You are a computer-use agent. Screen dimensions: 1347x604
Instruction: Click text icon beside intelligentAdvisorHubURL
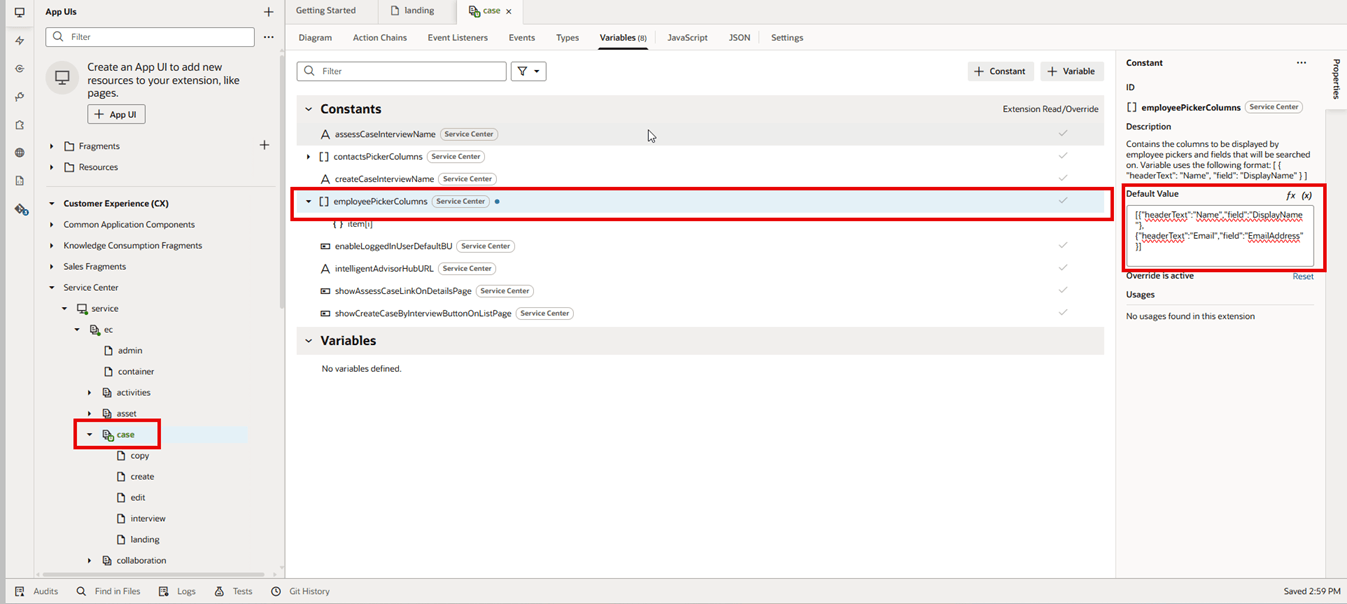tap(325, 269)
